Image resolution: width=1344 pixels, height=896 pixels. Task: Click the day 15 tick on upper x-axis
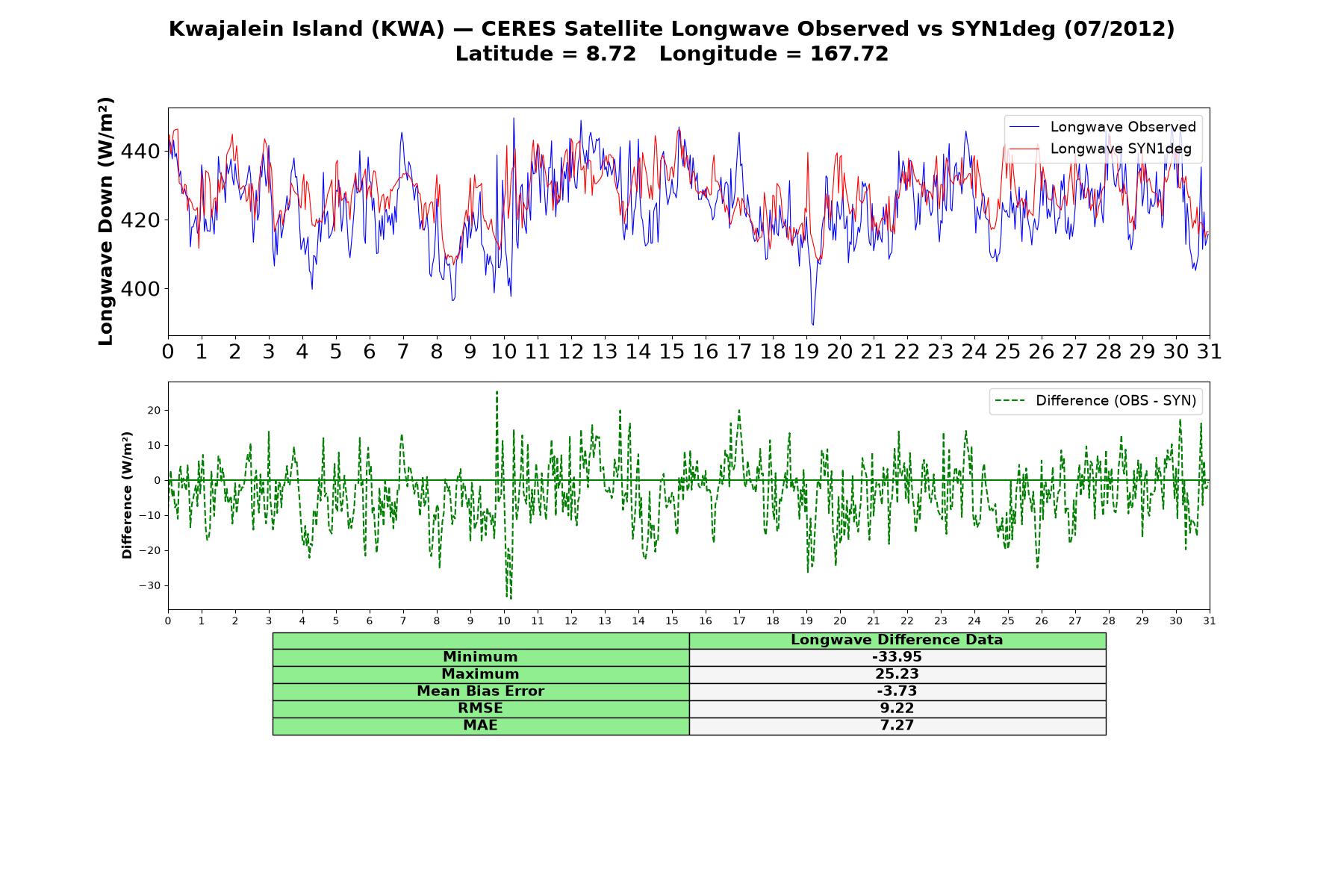671,352
